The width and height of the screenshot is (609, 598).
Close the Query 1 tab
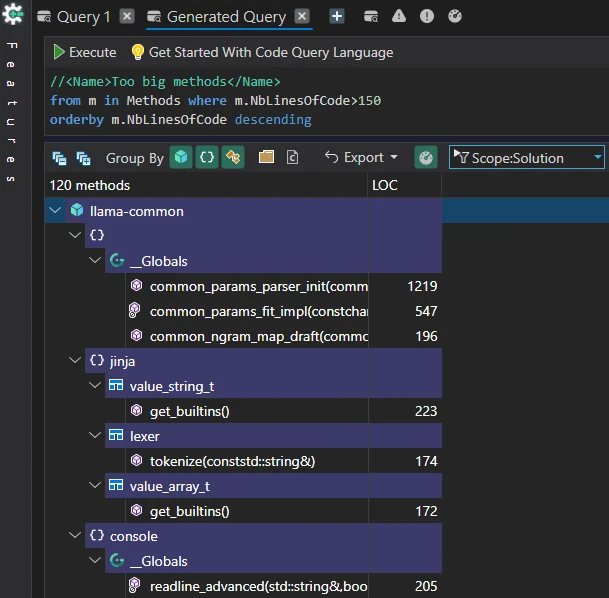coord(127,16)
